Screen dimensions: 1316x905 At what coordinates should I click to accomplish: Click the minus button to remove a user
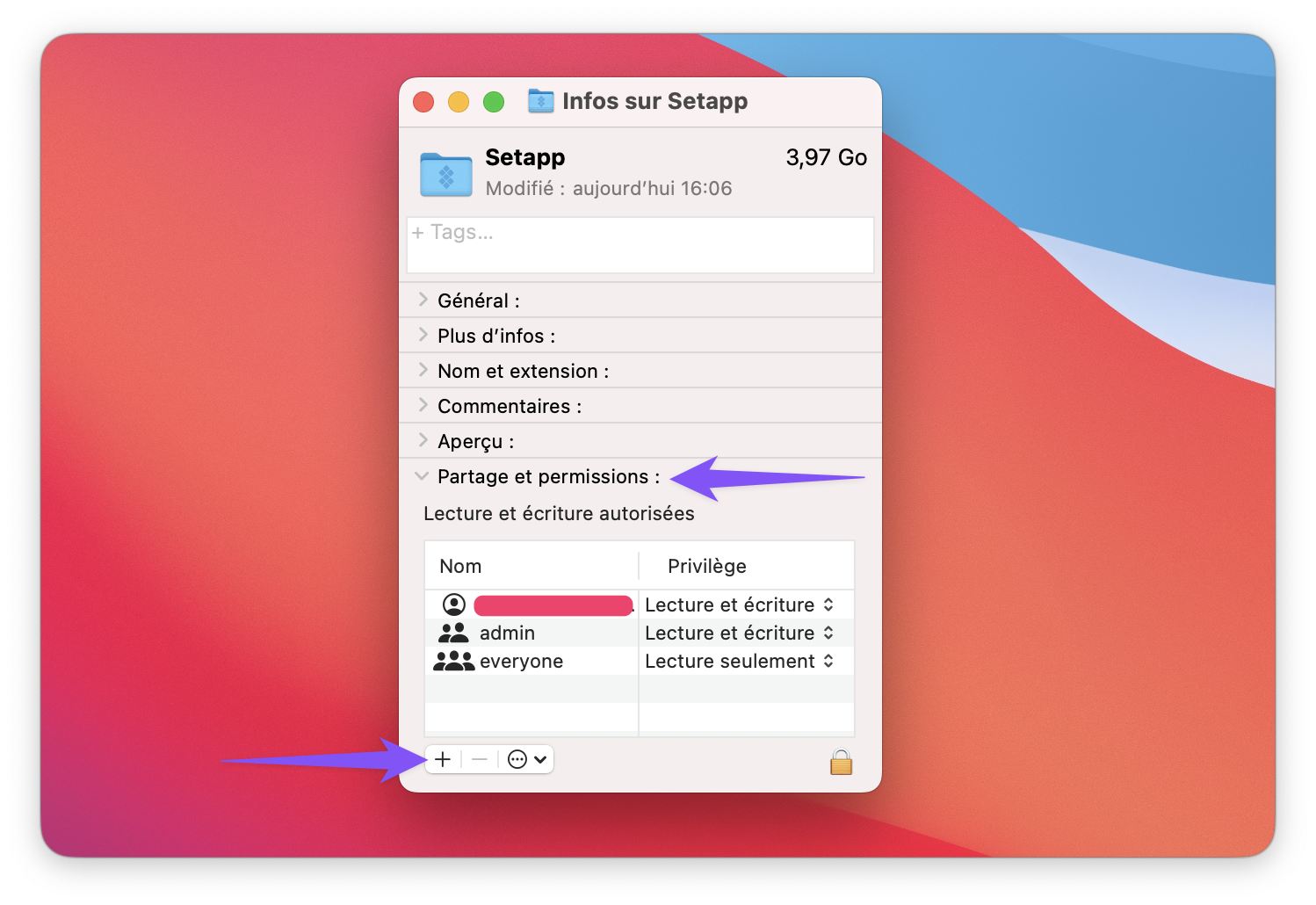click(480, 759)
